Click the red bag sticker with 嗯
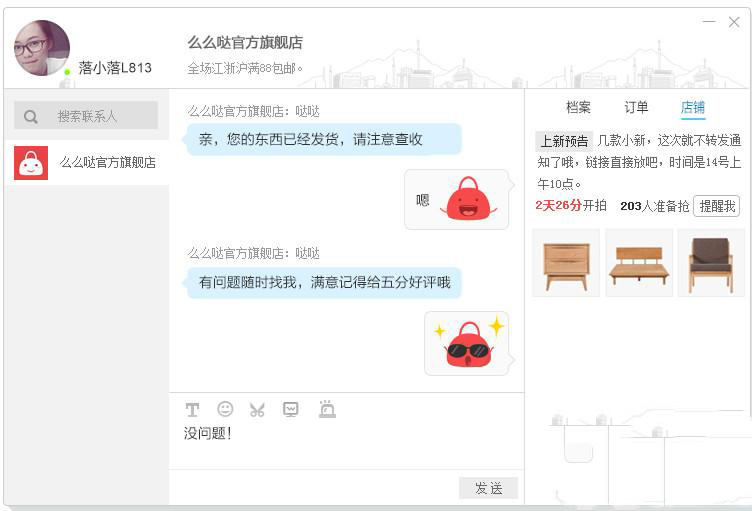Screen dimensions: 752x511 click(x=468, y=199)
